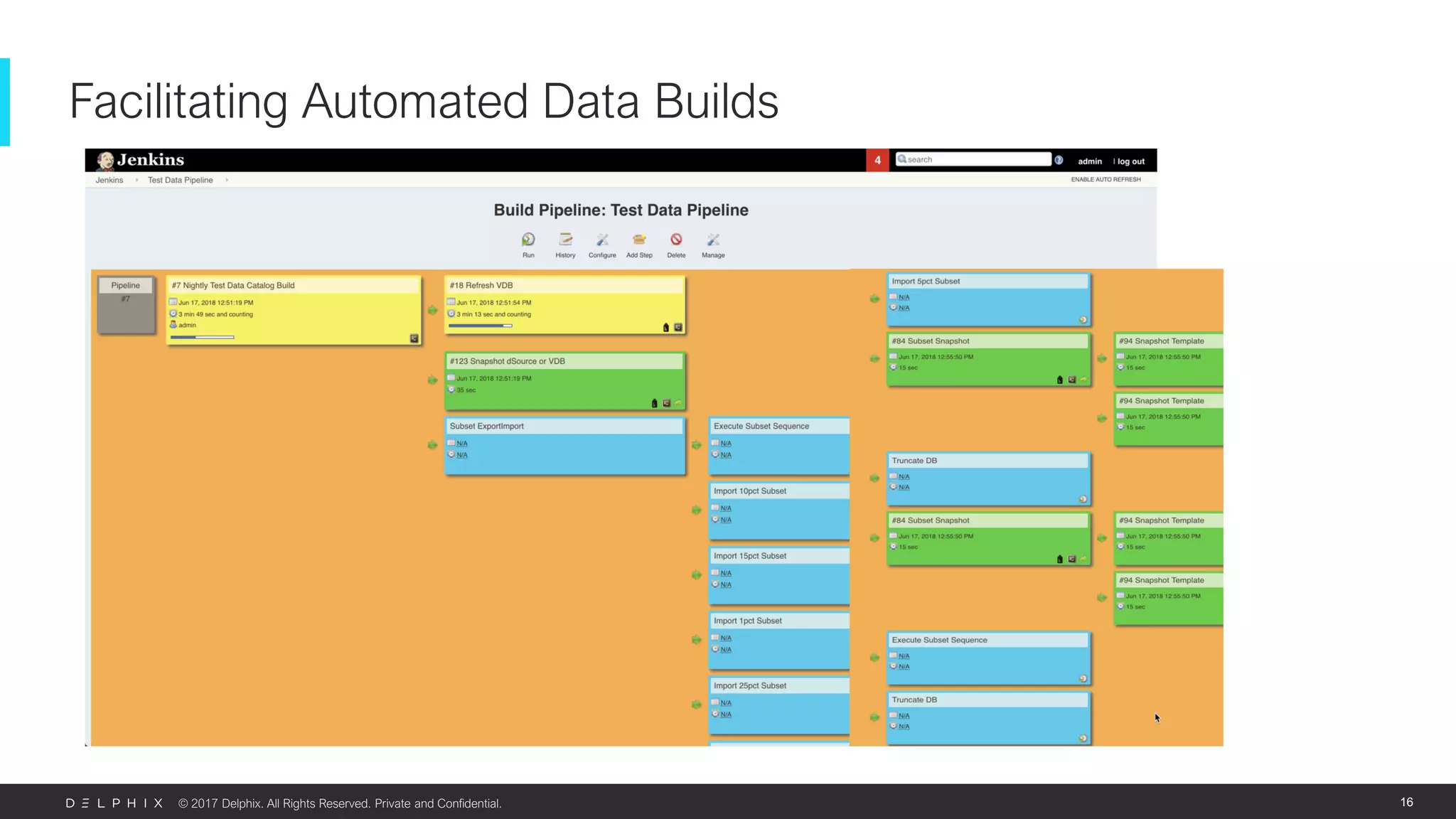The image size is (1456, 819).
Task: Click the Manage icon
Action: pyautogui.click(x=713, y=240)
